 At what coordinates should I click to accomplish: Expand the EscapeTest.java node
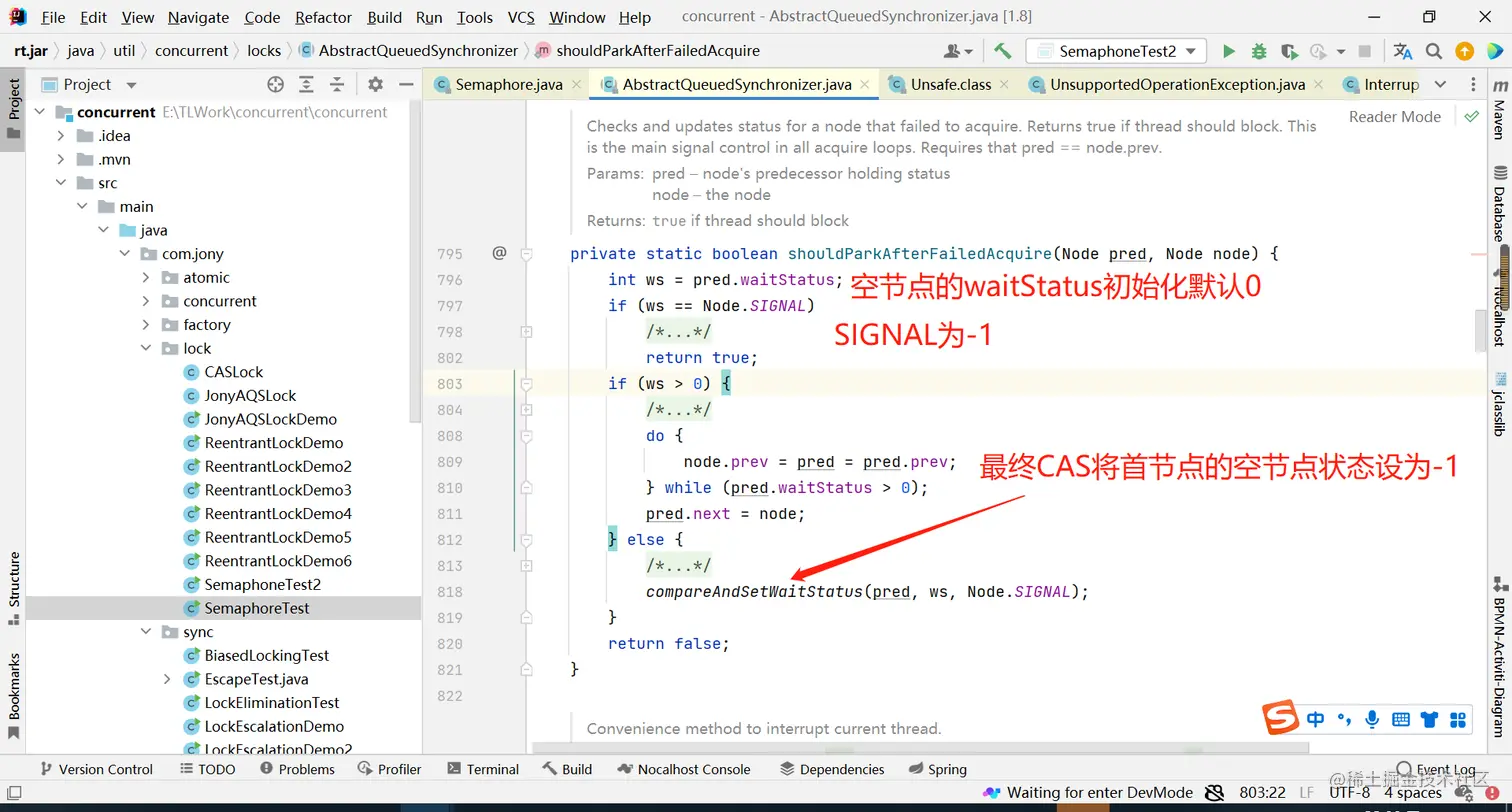pos(167,679)
